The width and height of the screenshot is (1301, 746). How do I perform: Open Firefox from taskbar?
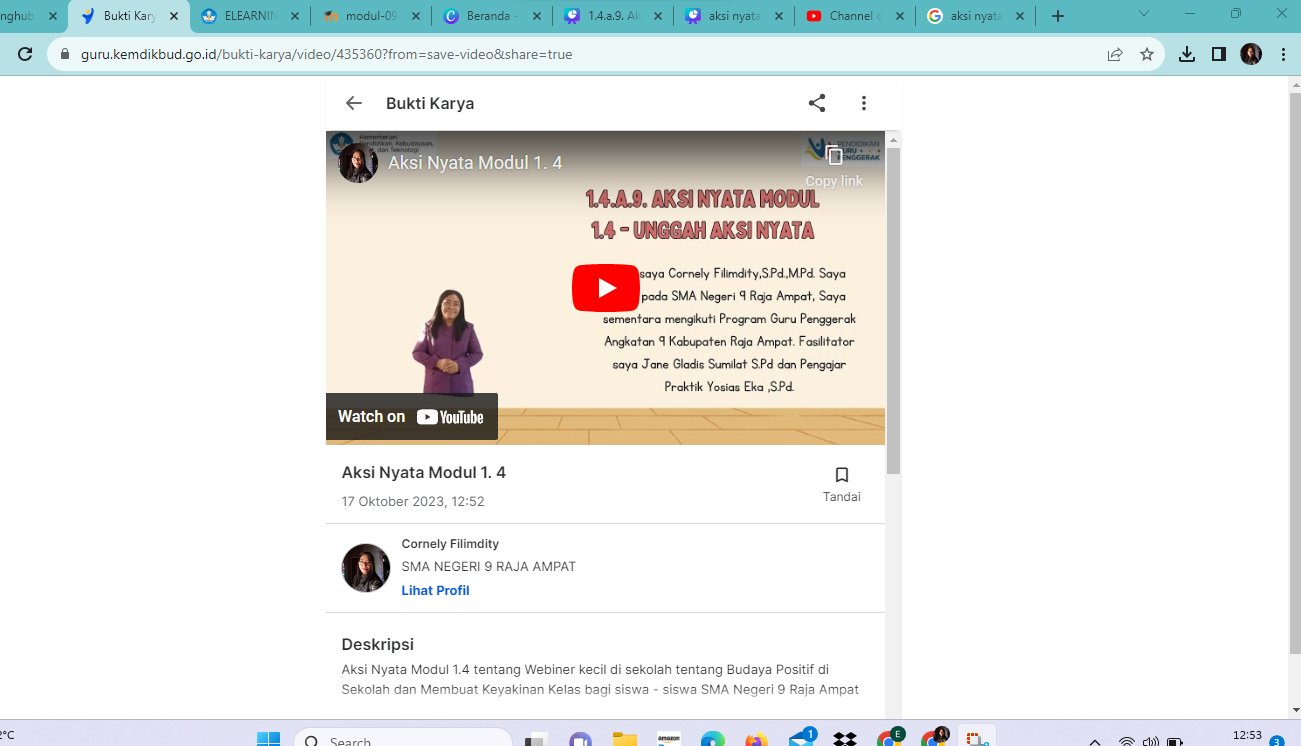[757, 740]
